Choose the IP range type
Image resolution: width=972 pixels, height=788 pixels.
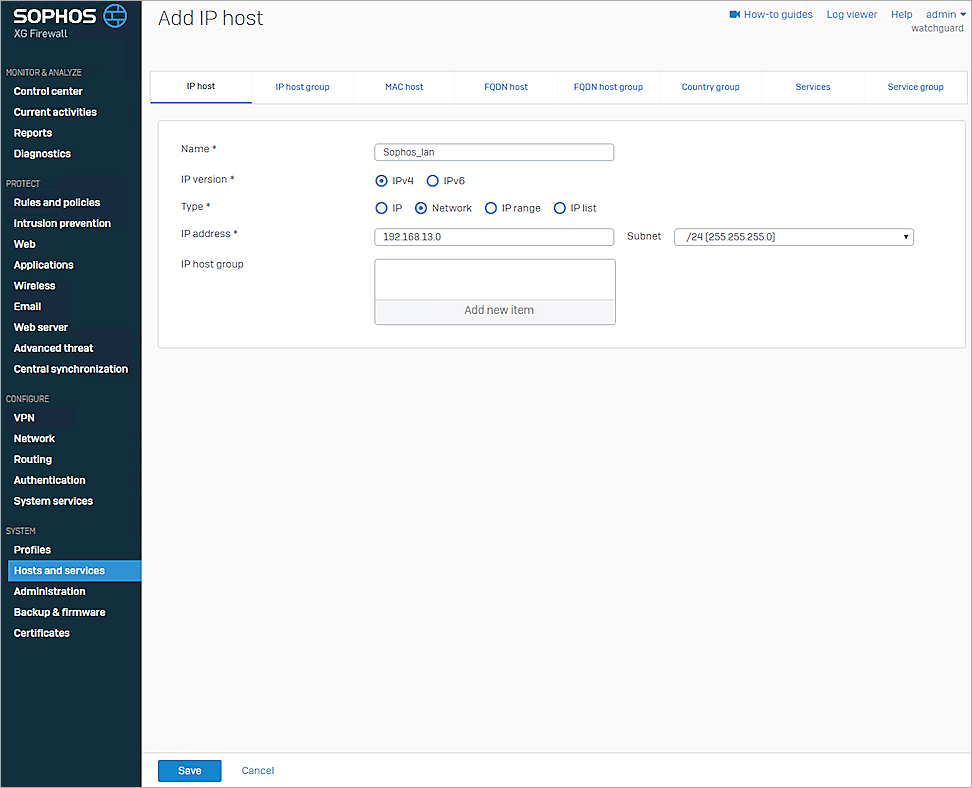pyautogui.click(x=491, y=207)
